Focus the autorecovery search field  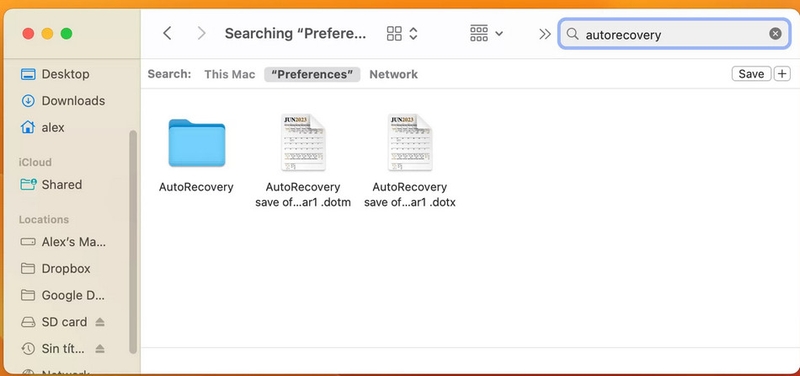pos(674,34)
